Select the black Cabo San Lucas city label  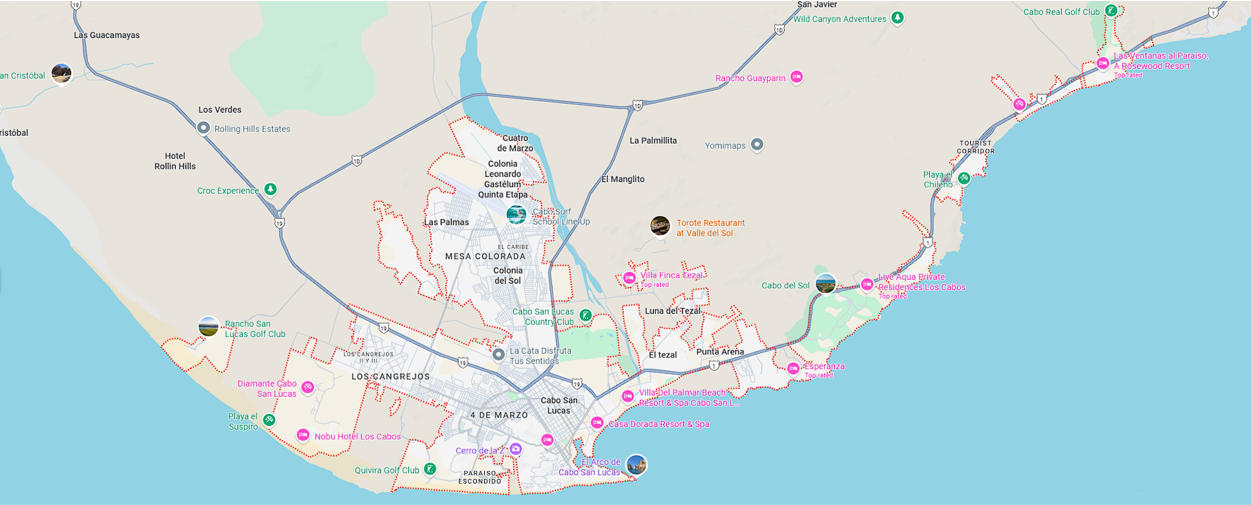click(558, 405)
